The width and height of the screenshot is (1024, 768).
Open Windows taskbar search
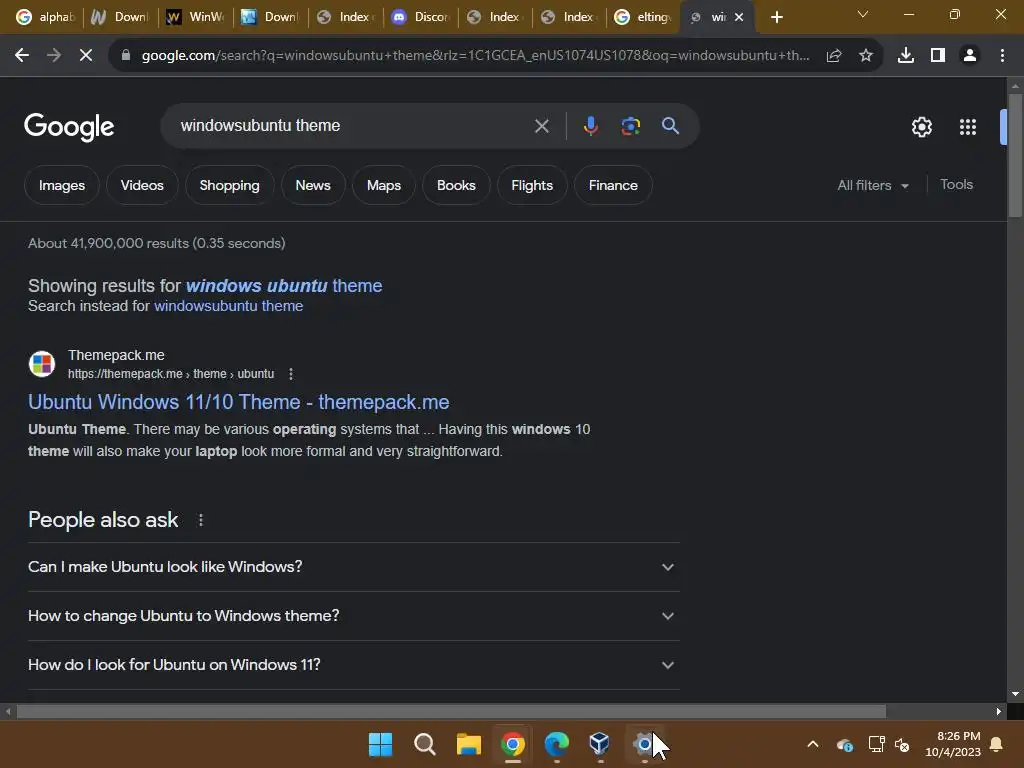pos(424,744)
